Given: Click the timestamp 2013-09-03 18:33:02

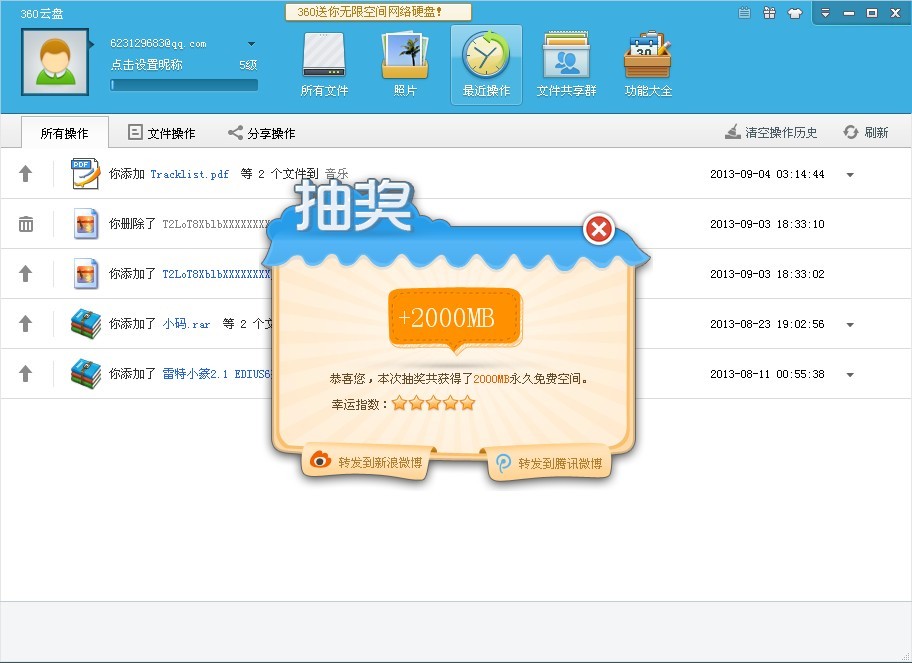Looking at the screenshot, I should [767, 274].
